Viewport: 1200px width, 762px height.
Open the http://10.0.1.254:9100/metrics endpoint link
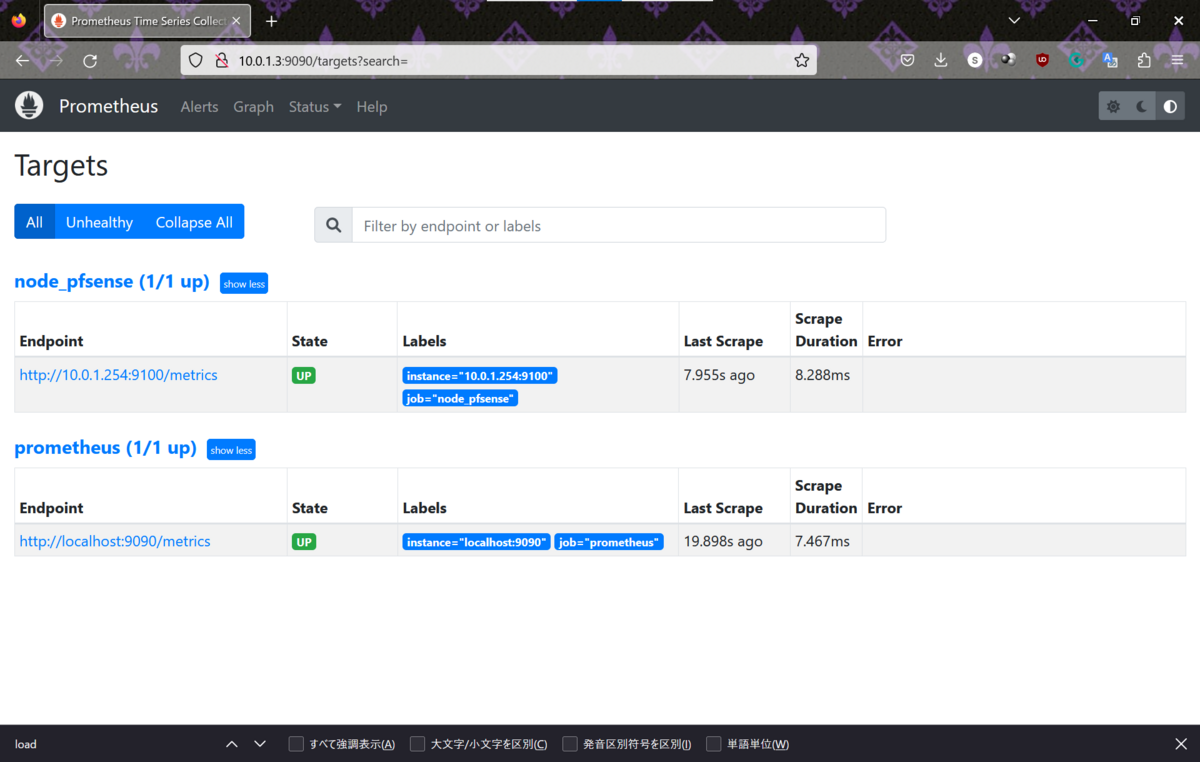coord(118,374)
